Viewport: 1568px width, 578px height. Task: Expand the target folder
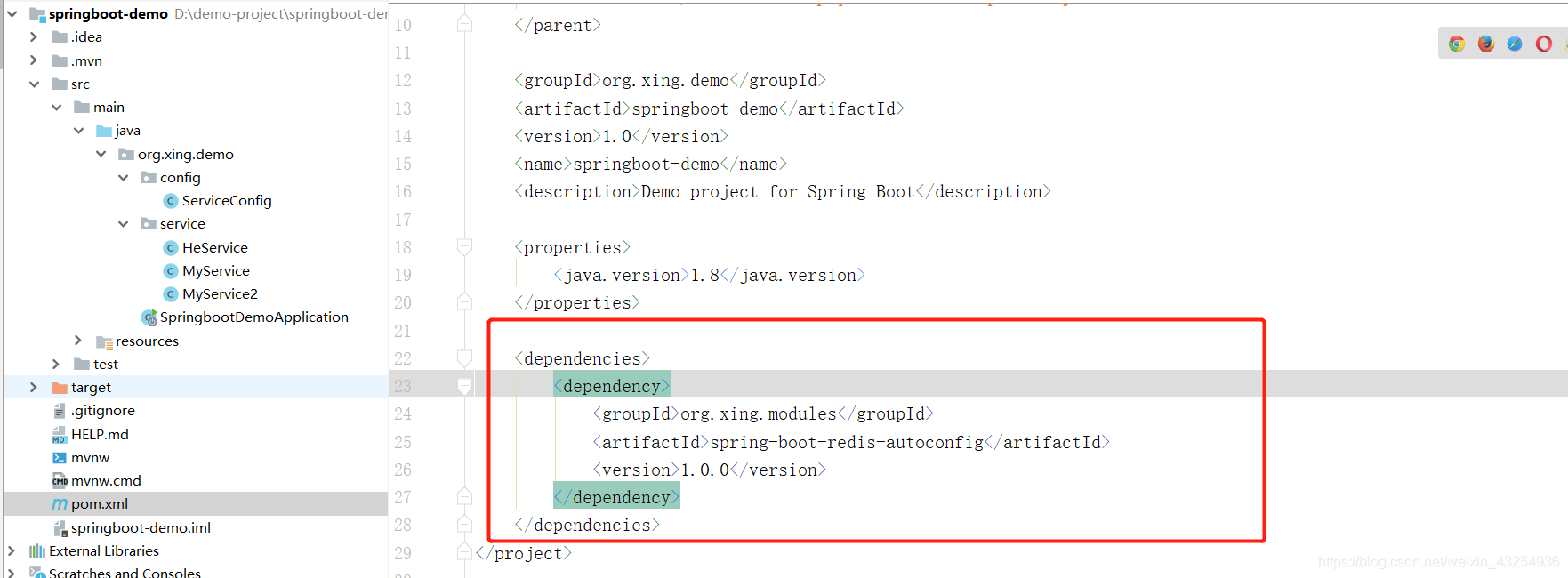click(34, 387)
